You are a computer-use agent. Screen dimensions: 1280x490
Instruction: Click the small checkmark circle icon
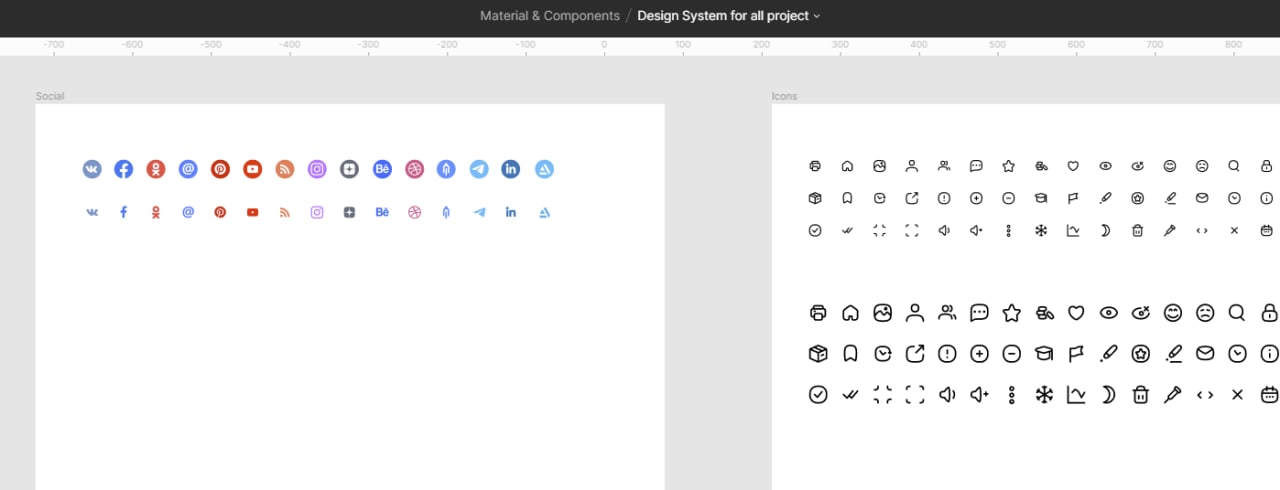pos(815,230)
